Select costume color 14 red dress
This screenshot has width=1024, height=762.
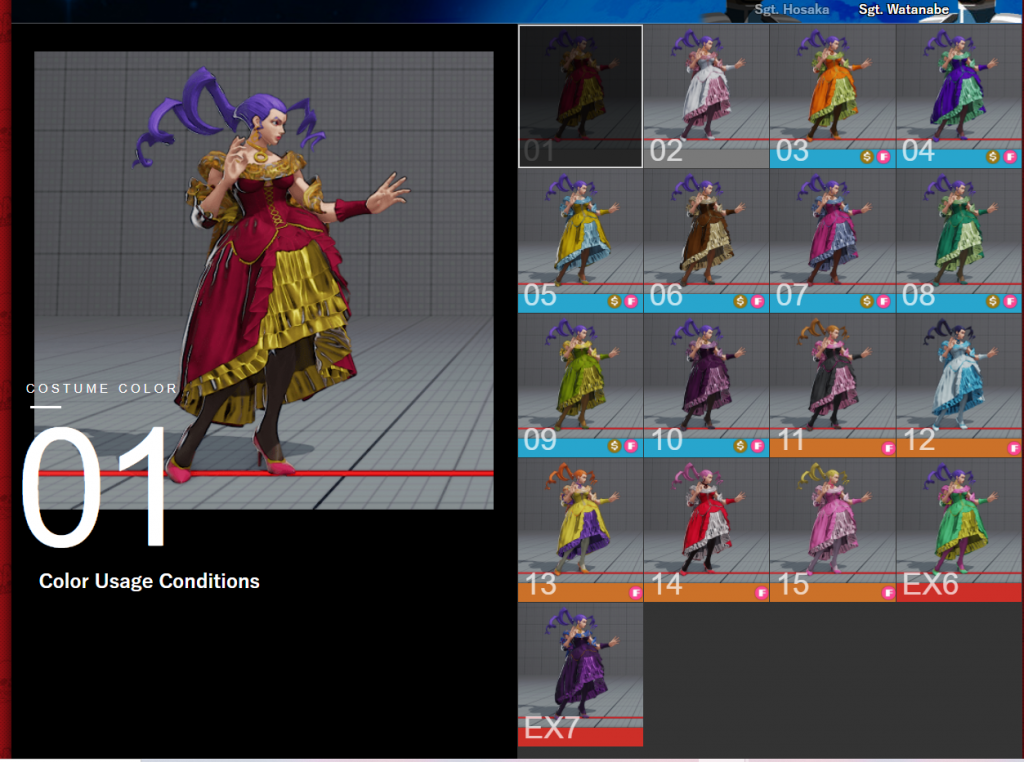tap(706, 530)
